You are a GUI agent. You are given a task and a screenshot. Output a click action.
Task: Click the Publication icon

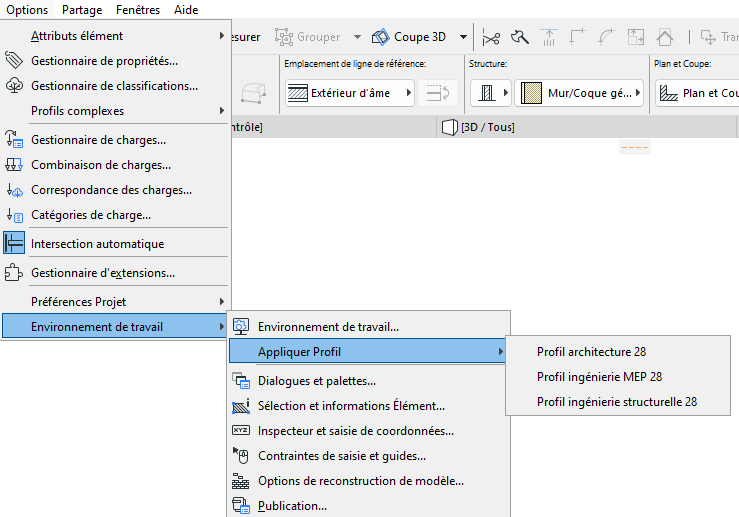(241, 505)
